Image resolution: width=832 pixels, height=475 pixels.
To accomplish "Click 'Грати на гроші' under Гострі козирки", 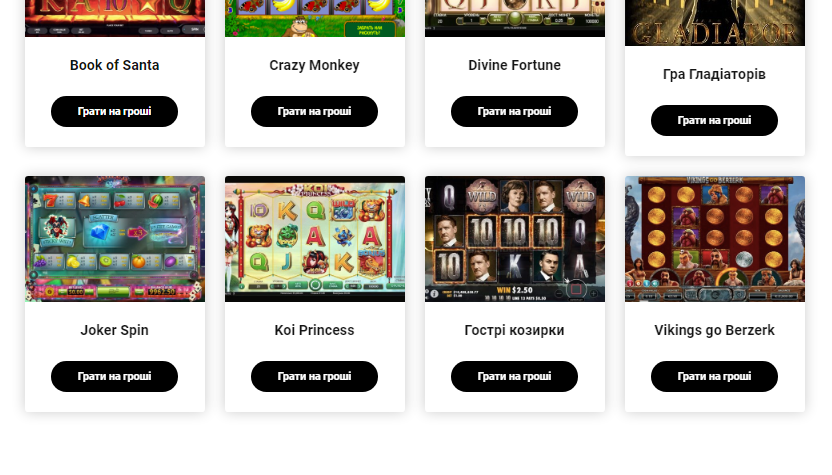I will (515, 377).
